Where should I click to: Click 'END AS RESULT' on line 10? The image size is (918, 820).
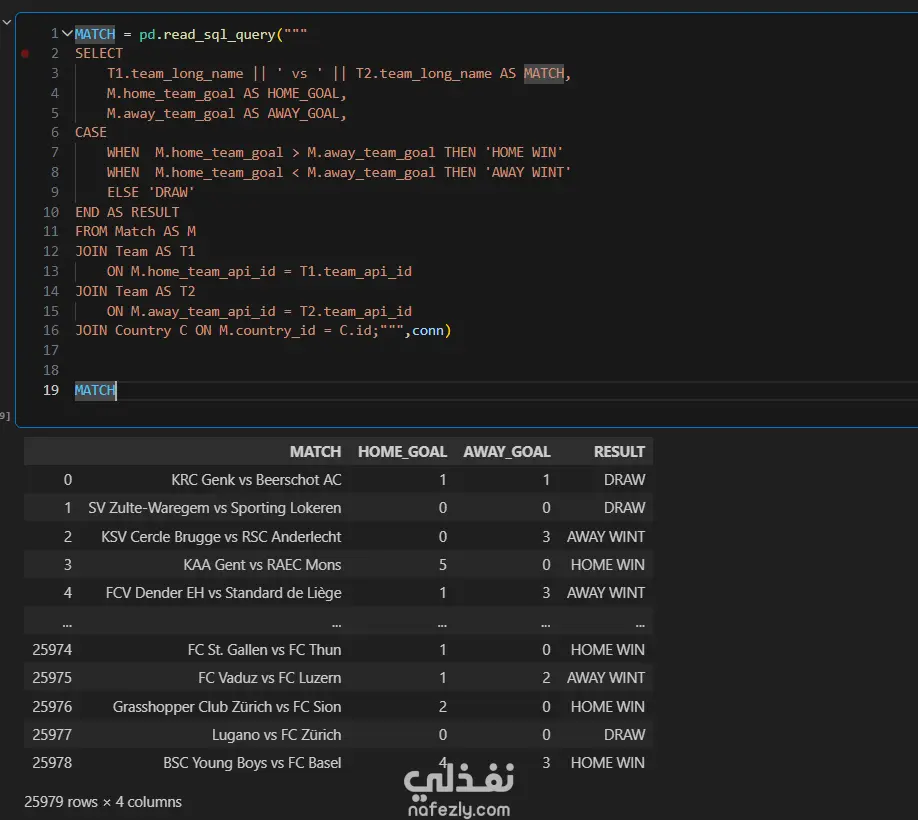(x=127, y=212)
